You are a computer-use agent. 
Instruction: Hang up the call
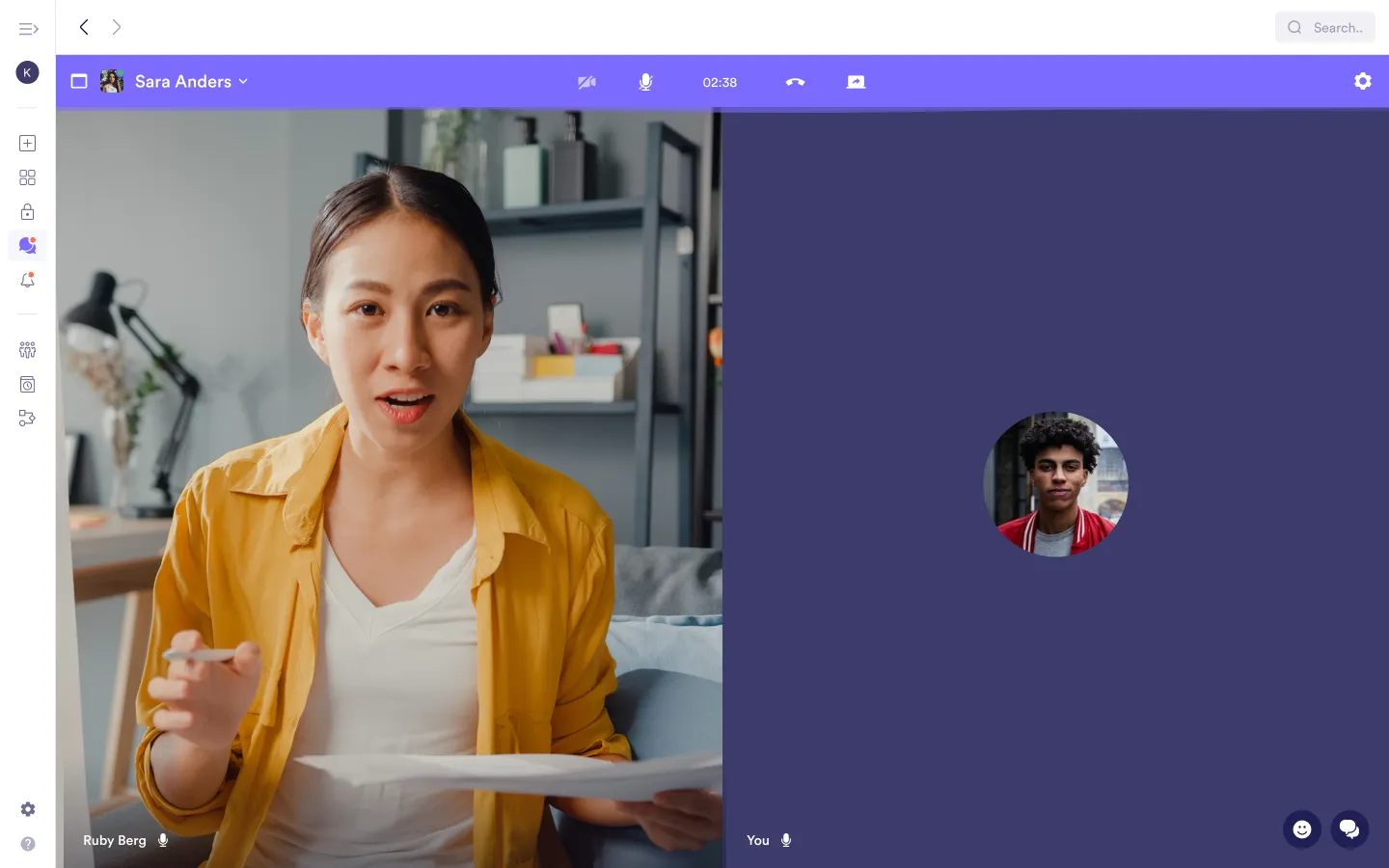[795, 82]
